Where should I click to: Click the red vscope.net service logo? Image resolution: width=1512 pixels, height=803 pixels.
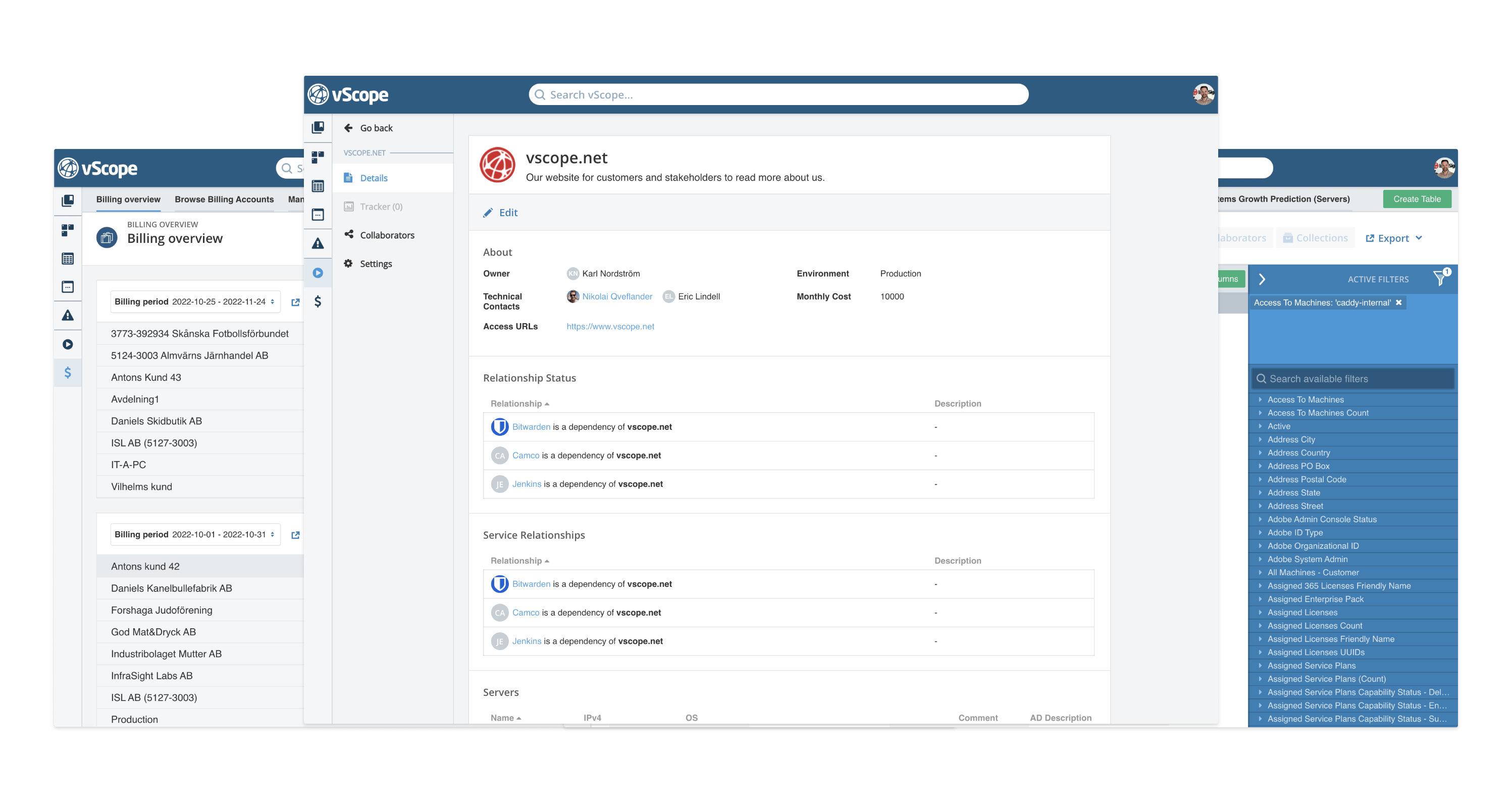[497, 165]
